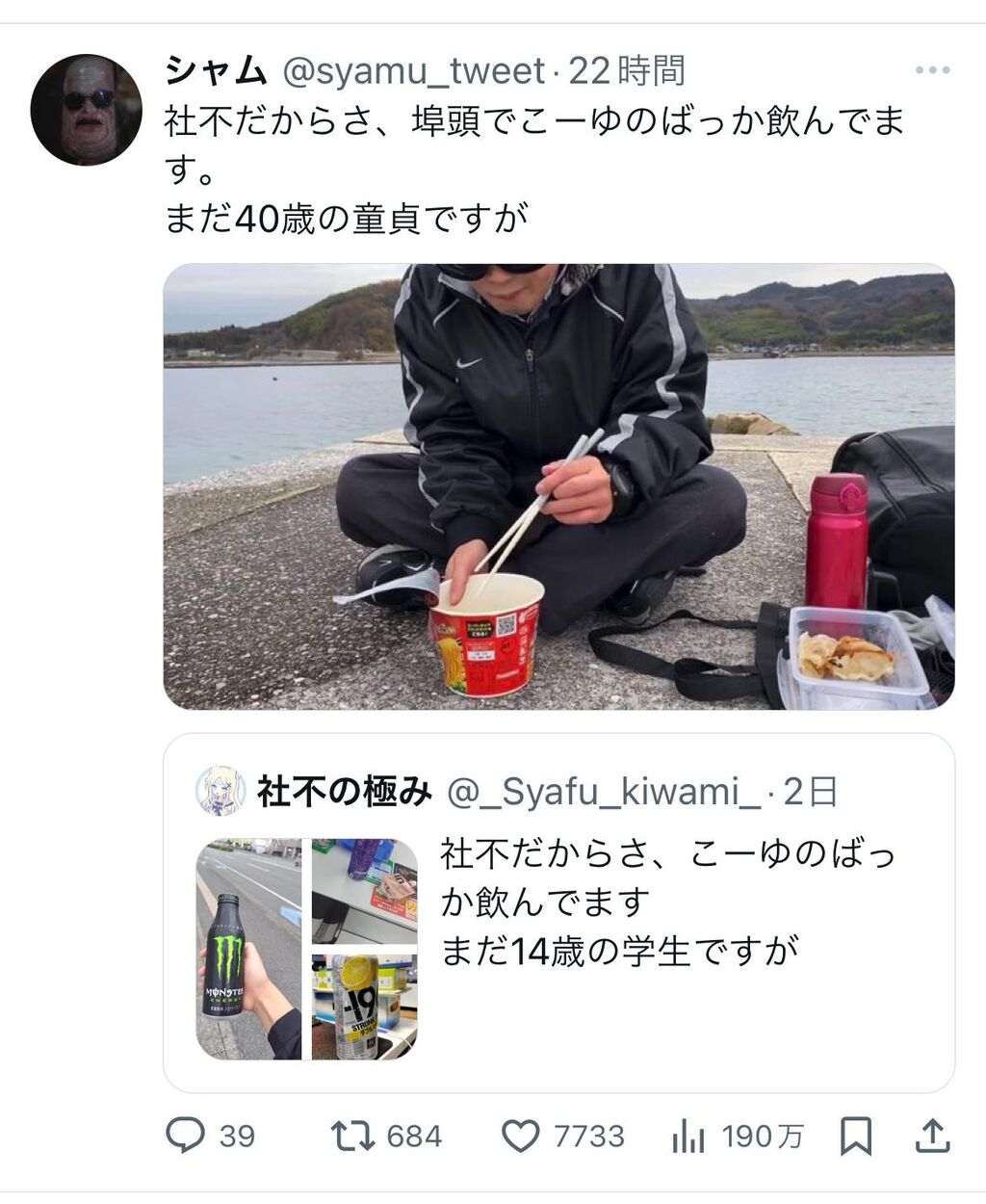Tap the share upload icon

931,1136
